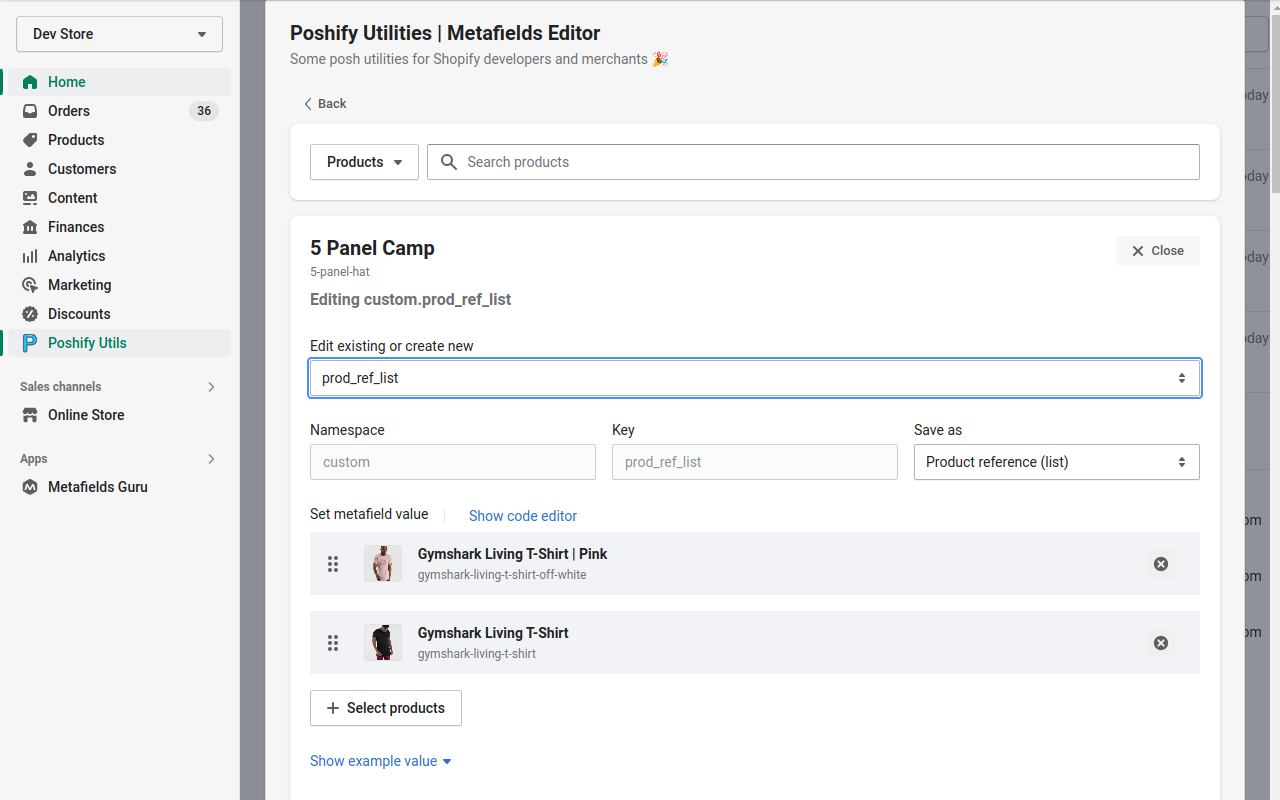Open the Dev Store switcher dropdown
This screenshot has width=1280, height=800.
tap(119, 33)
